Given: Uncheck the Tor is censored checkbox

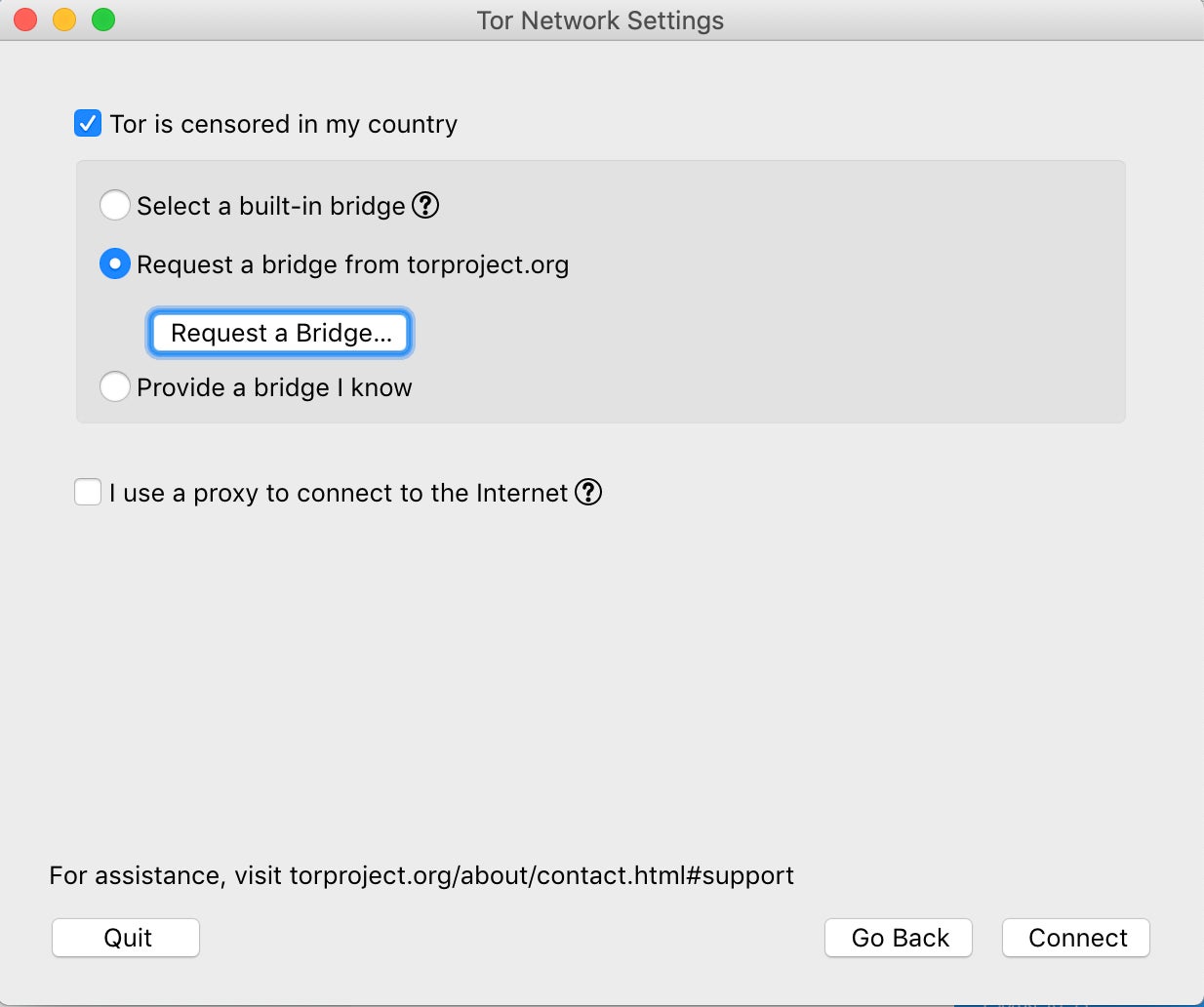Looking at the screenshot, I should pos(88,124).
